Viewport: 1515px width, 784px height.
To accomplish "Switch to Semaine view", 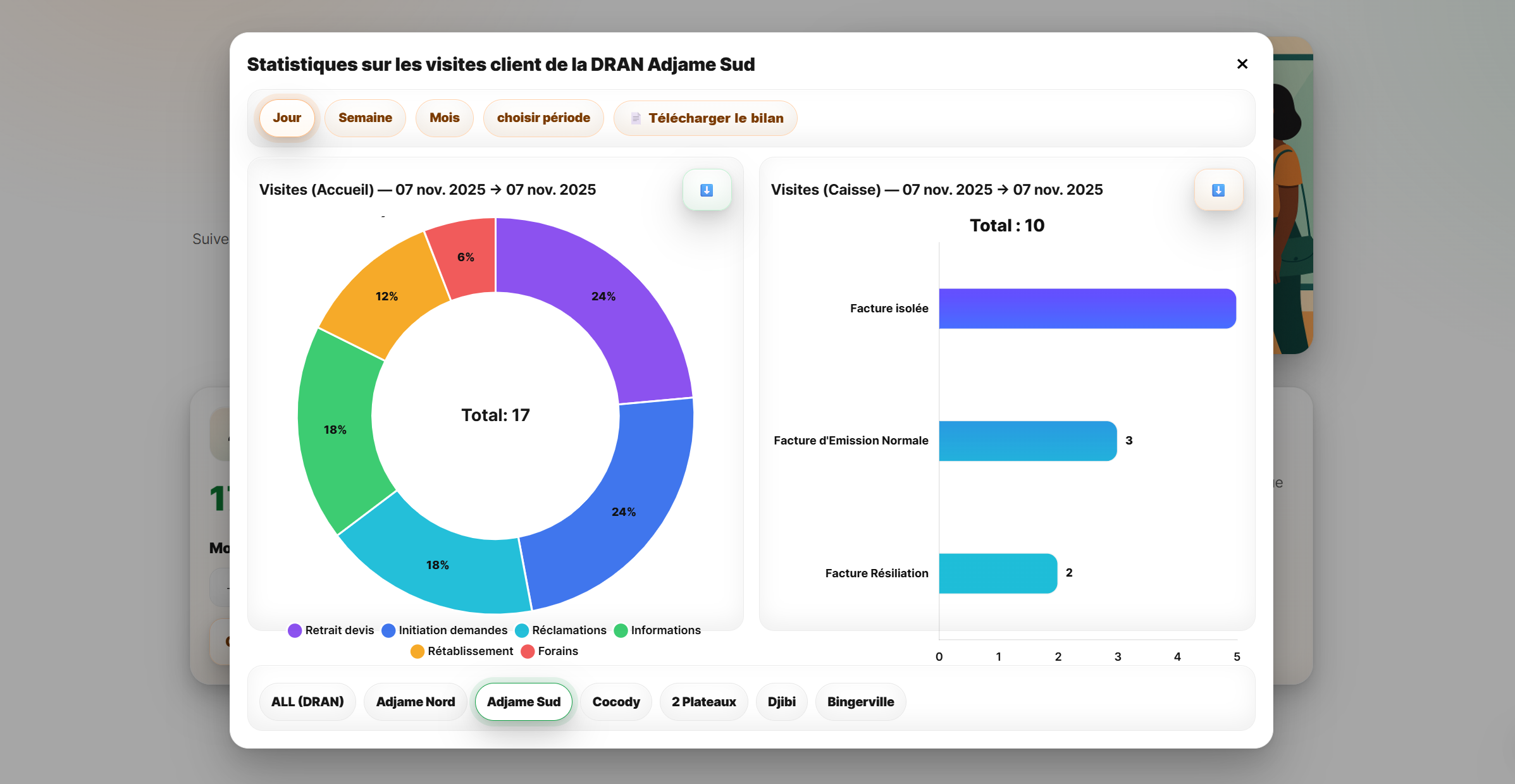I will coord(365,118).
